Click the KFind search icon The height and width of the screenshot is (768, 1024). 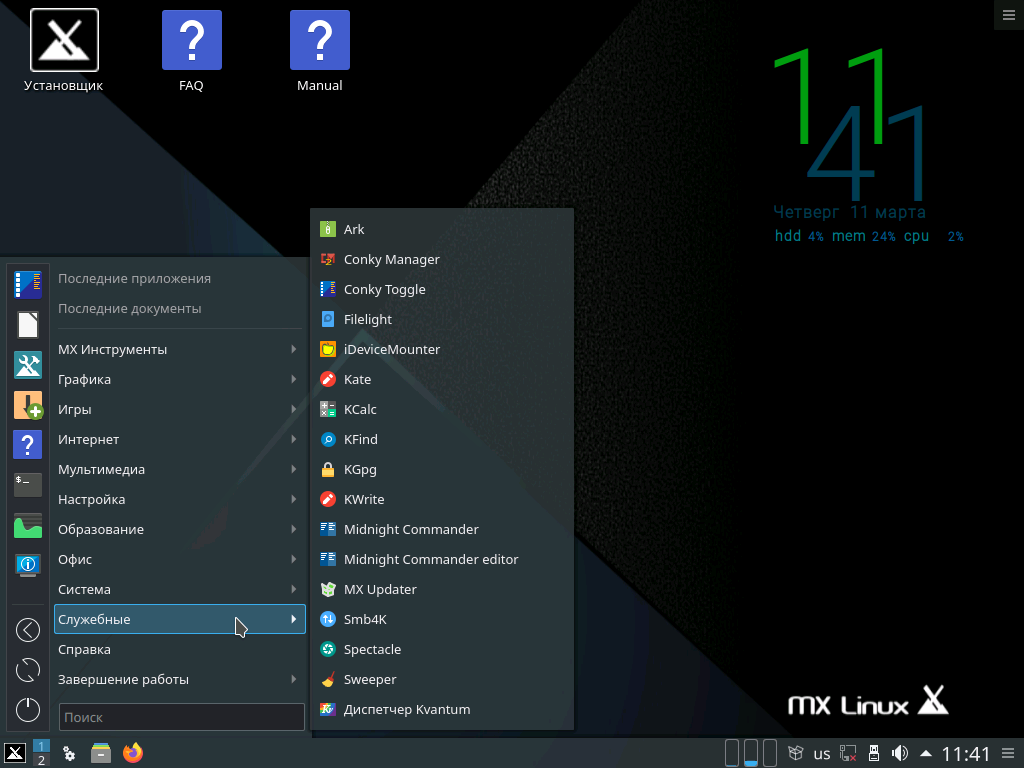point(328,440)
